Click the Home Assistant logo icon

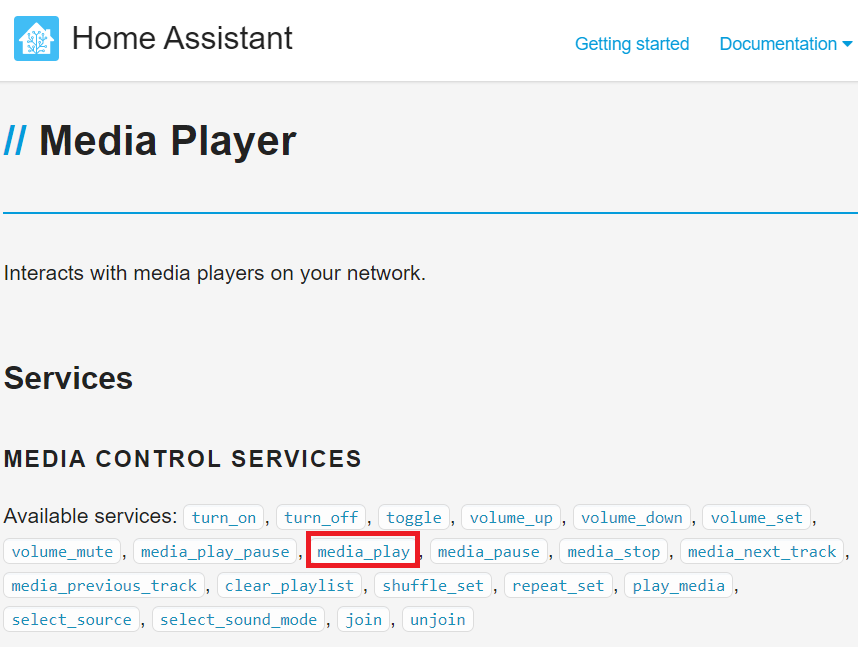point(36,38)
